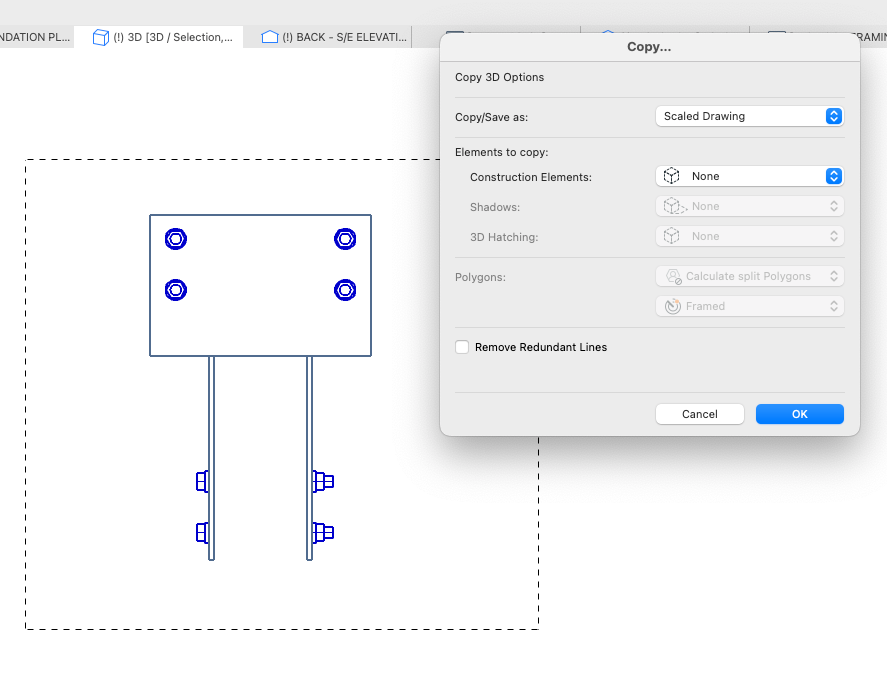
Task: Click the 3D cube icon on the 3D tab
Action: click(x=101, y=37)
